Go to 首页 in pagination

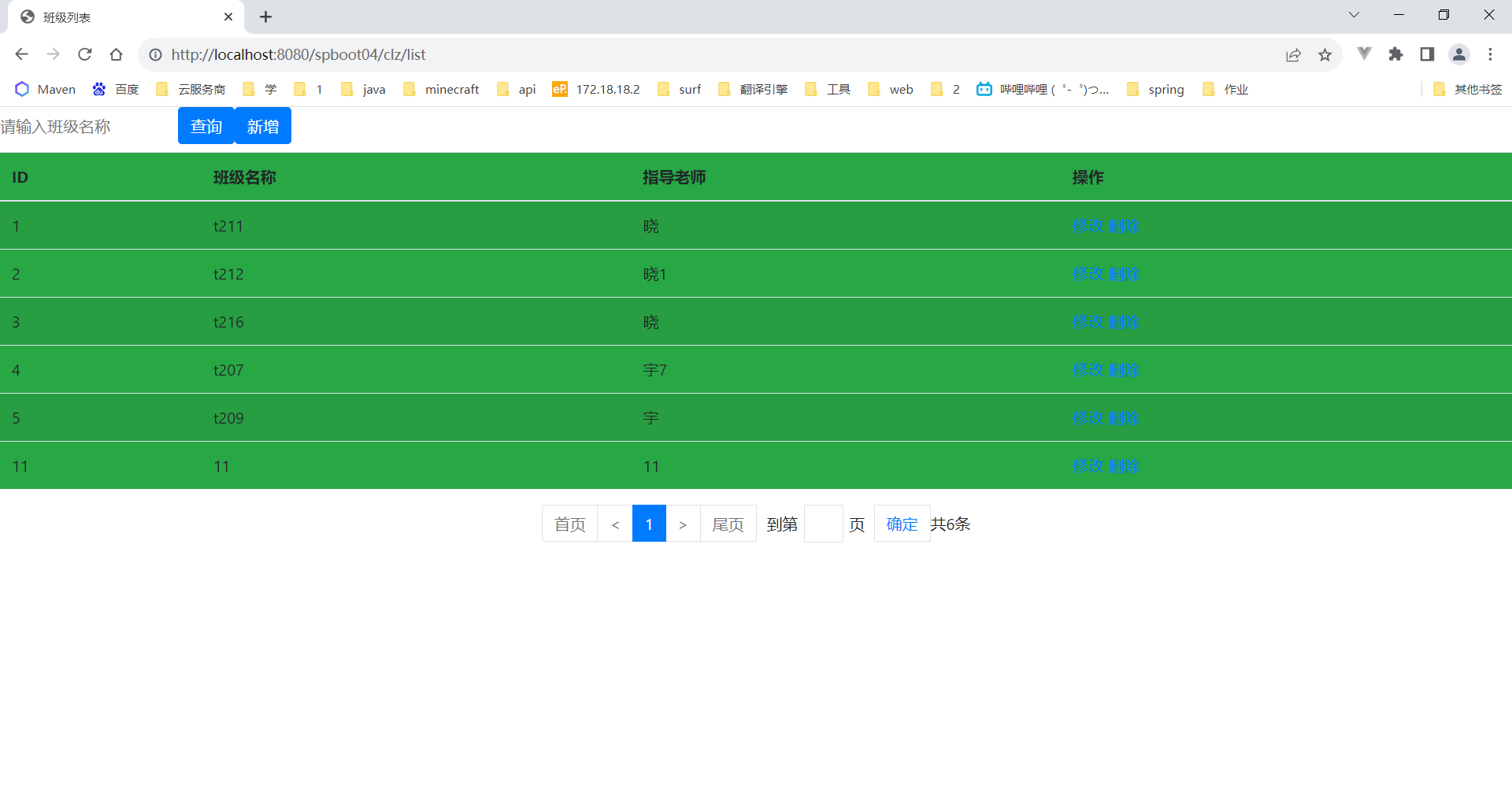[570, 524]
